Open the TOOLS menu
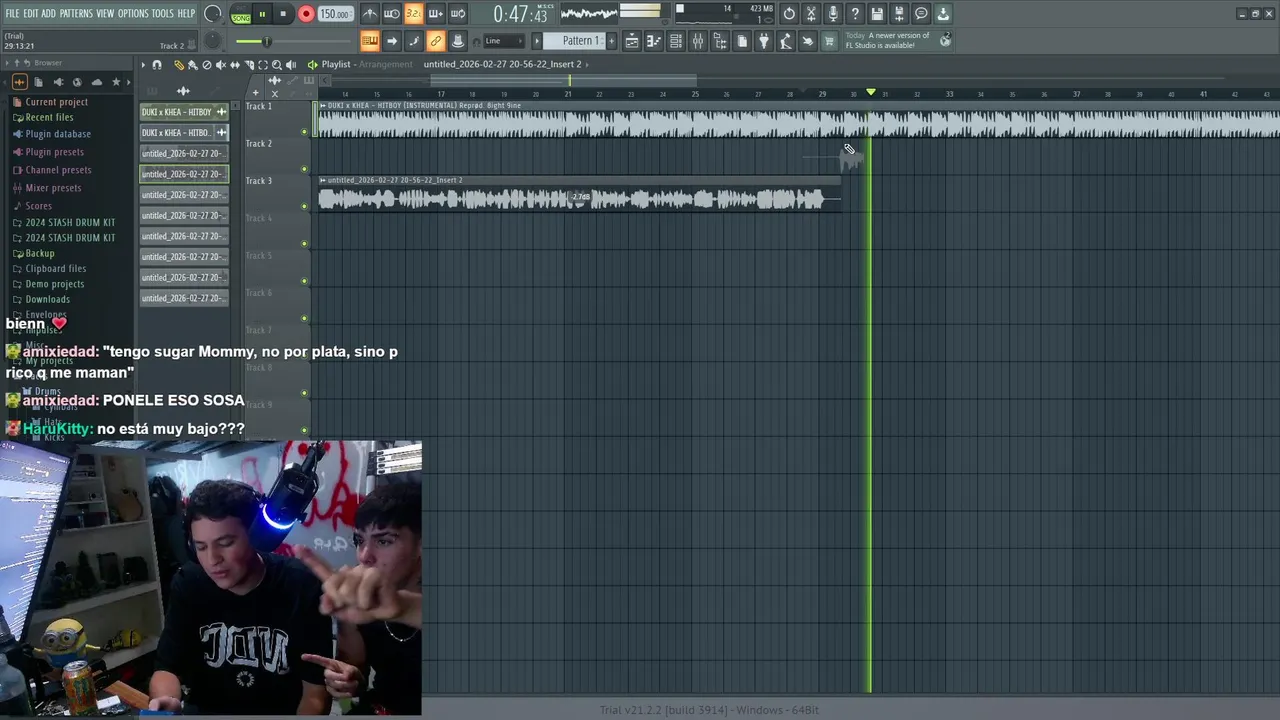This screenshot has width=1280, height=720. point(163,14)
